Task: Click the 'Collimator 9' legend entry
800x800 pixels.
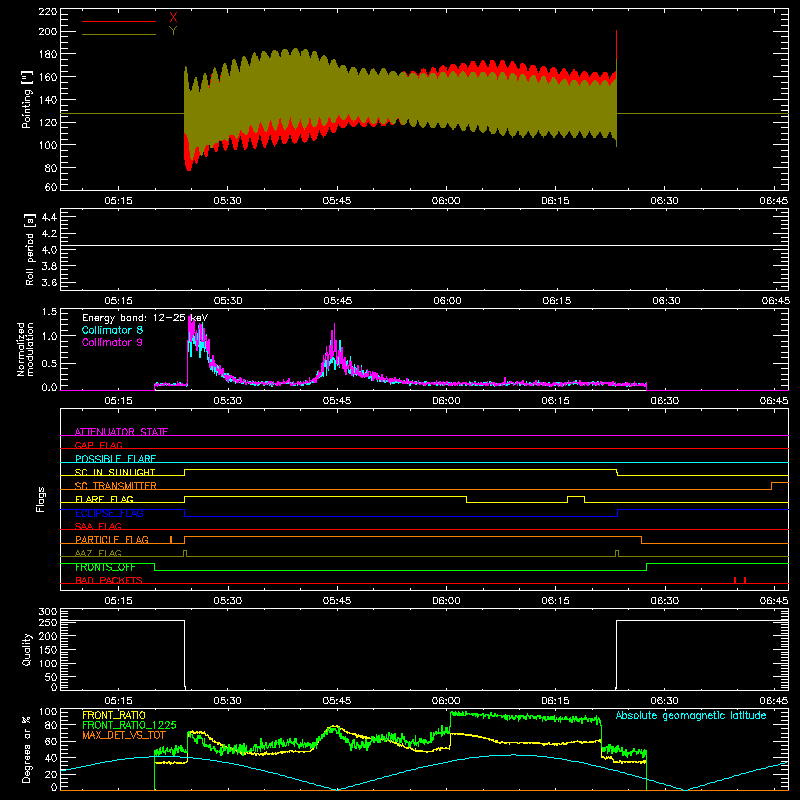Action: pyautogui.click(x=112, y=342)
